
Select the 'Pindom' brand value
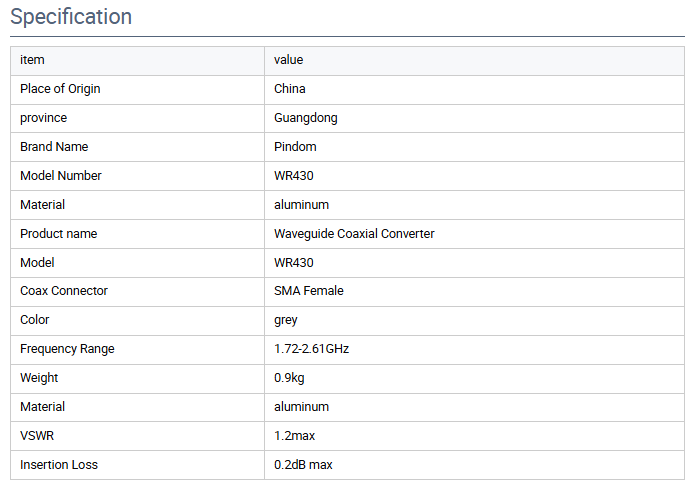(295, 147)
